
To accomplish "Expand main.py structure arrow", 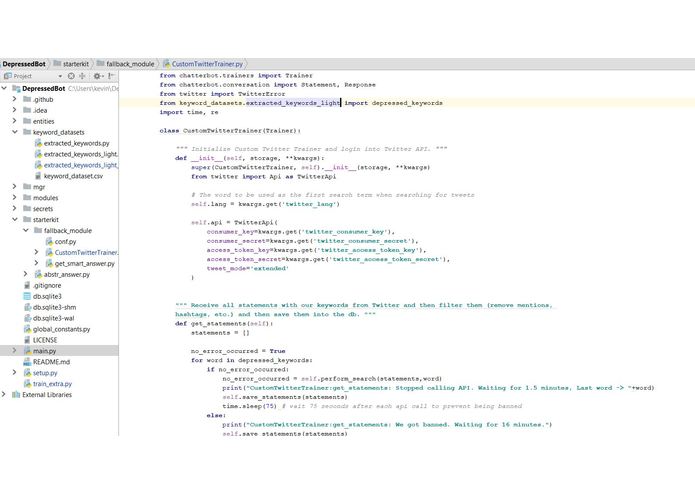I will (15, 350).
